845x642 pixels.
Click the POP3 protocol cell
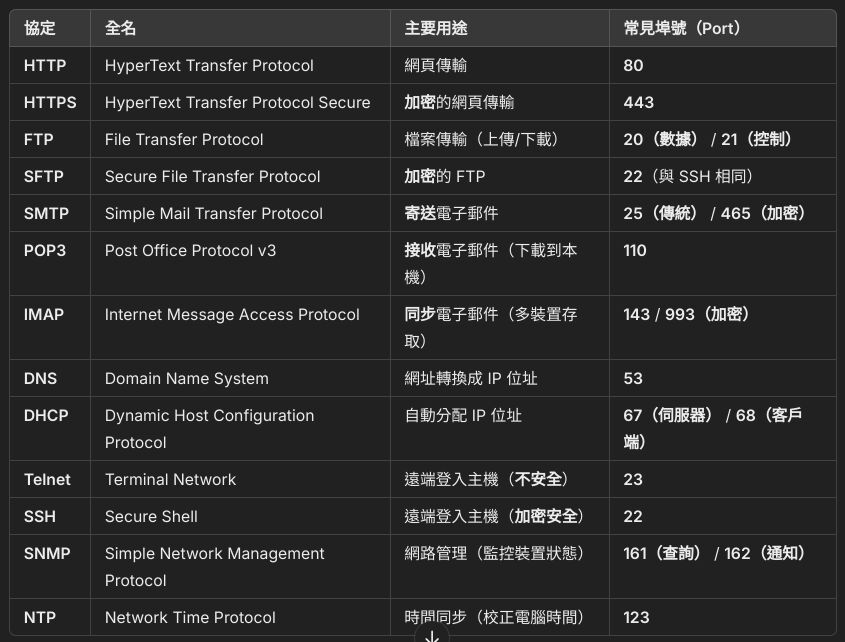pyautogui.click(x=45, y=250)
